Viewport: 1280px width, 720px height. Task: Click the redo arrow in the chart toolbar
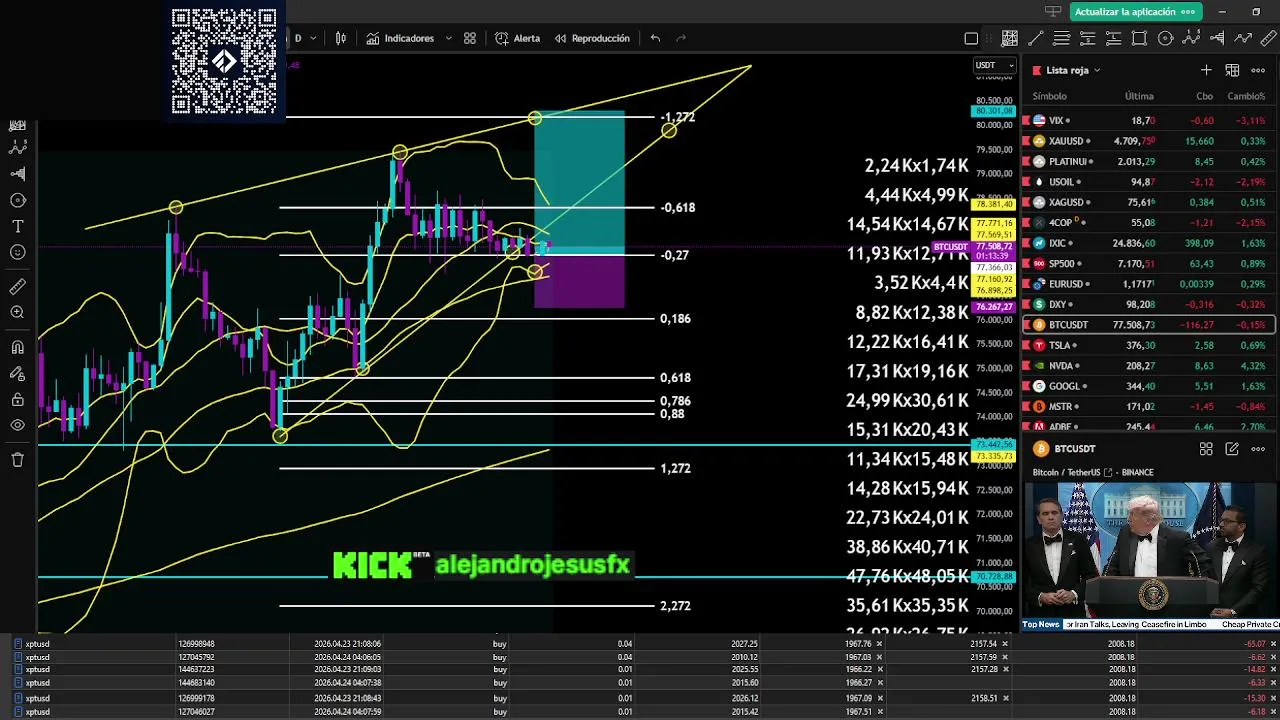point(681,38)
